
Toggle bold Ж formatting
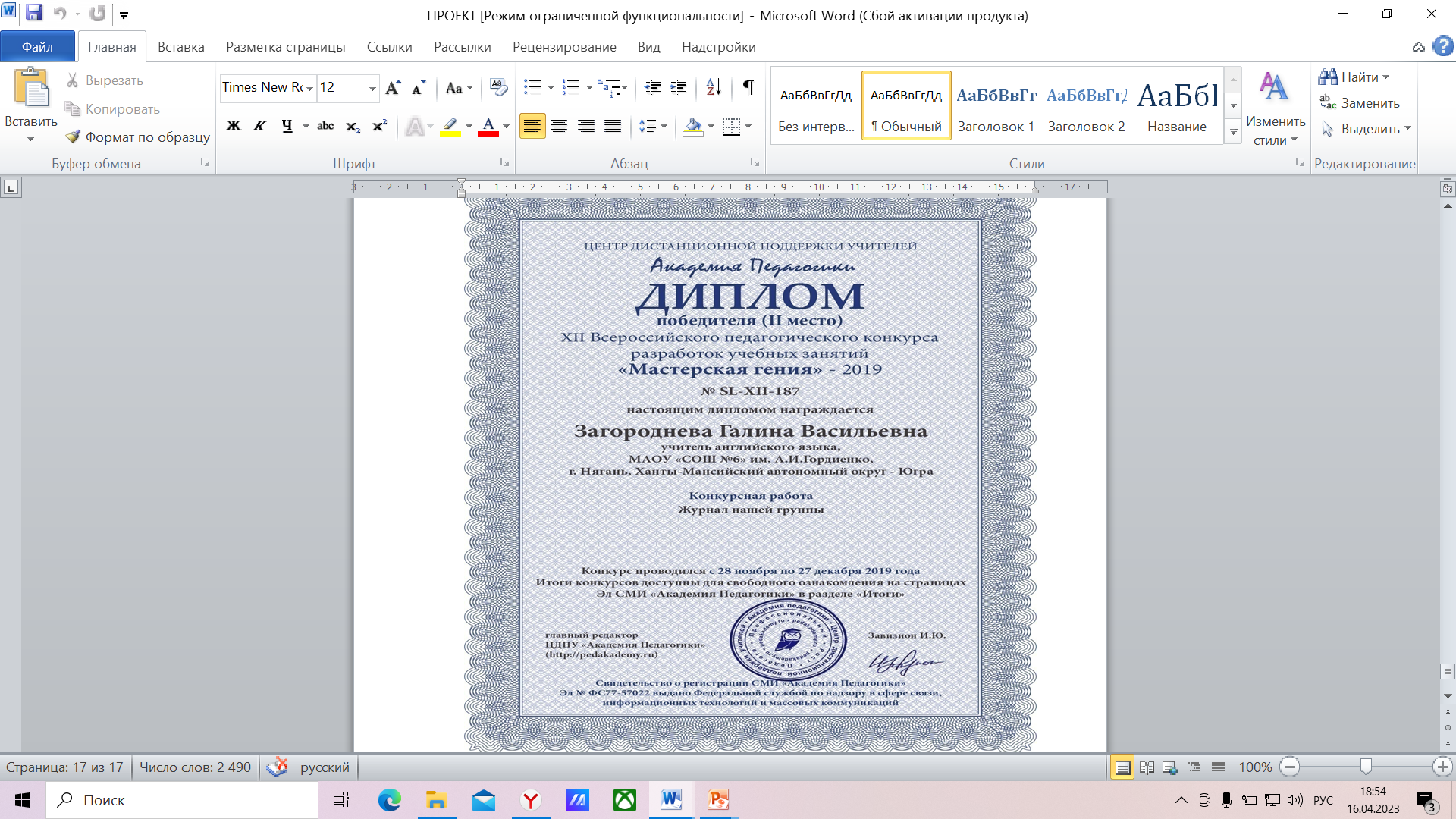(x=234, y=126)
